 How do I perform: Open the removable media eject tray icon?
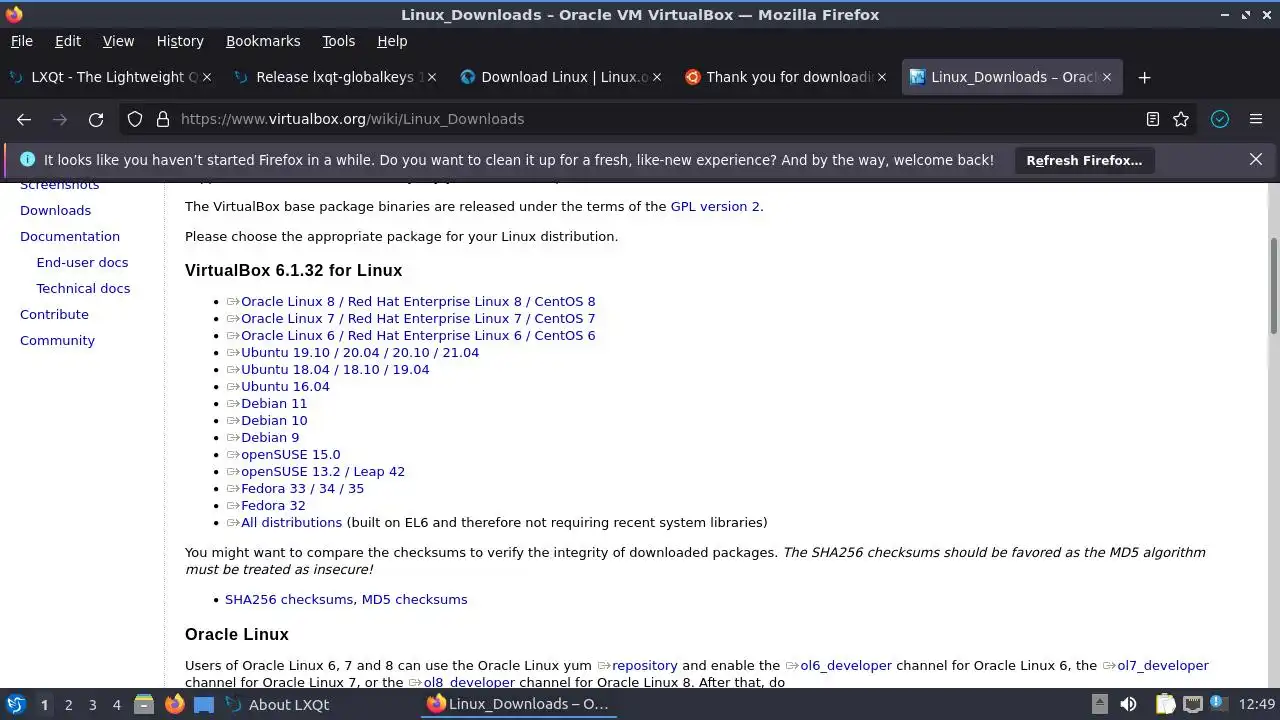(1100, 705)
